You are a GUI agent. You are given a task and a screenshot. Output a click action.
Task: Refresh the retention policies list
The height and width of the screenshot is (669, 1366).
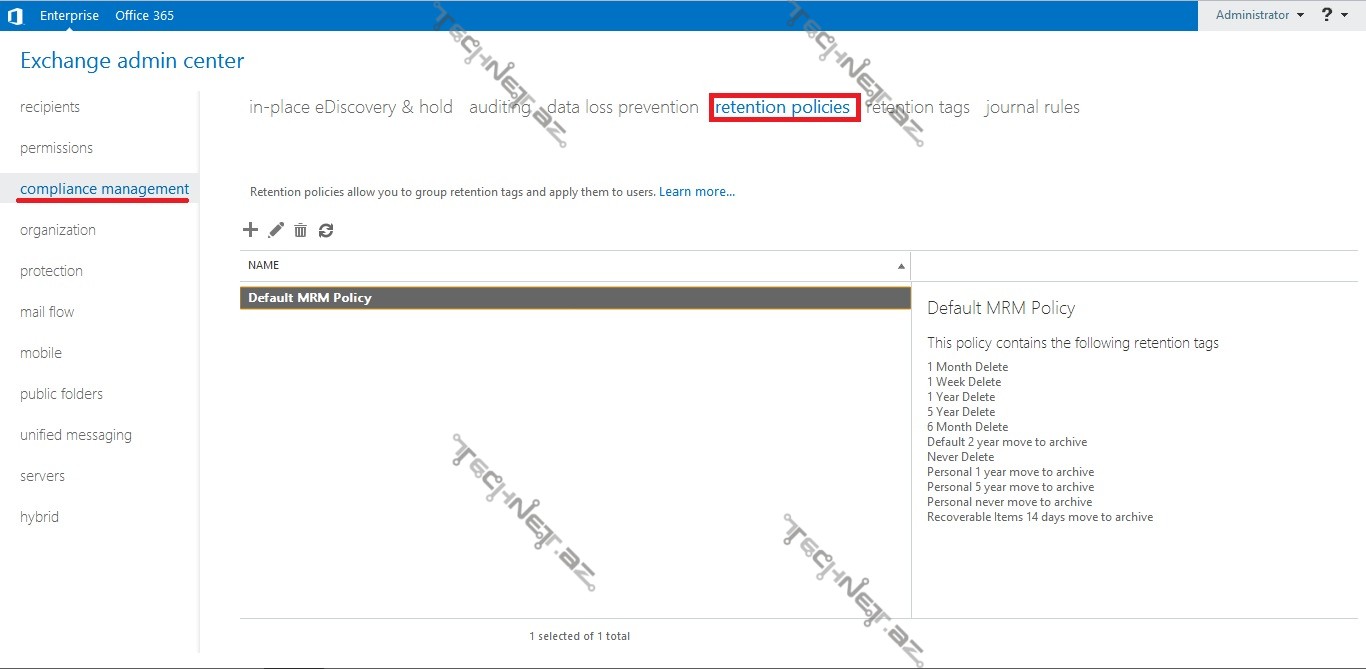coord(326,230)
